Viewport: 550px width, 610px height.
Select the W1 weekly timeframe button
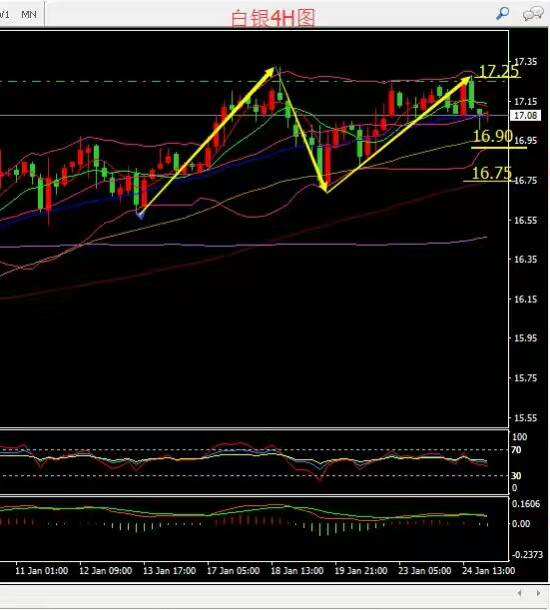coord(4,15)
